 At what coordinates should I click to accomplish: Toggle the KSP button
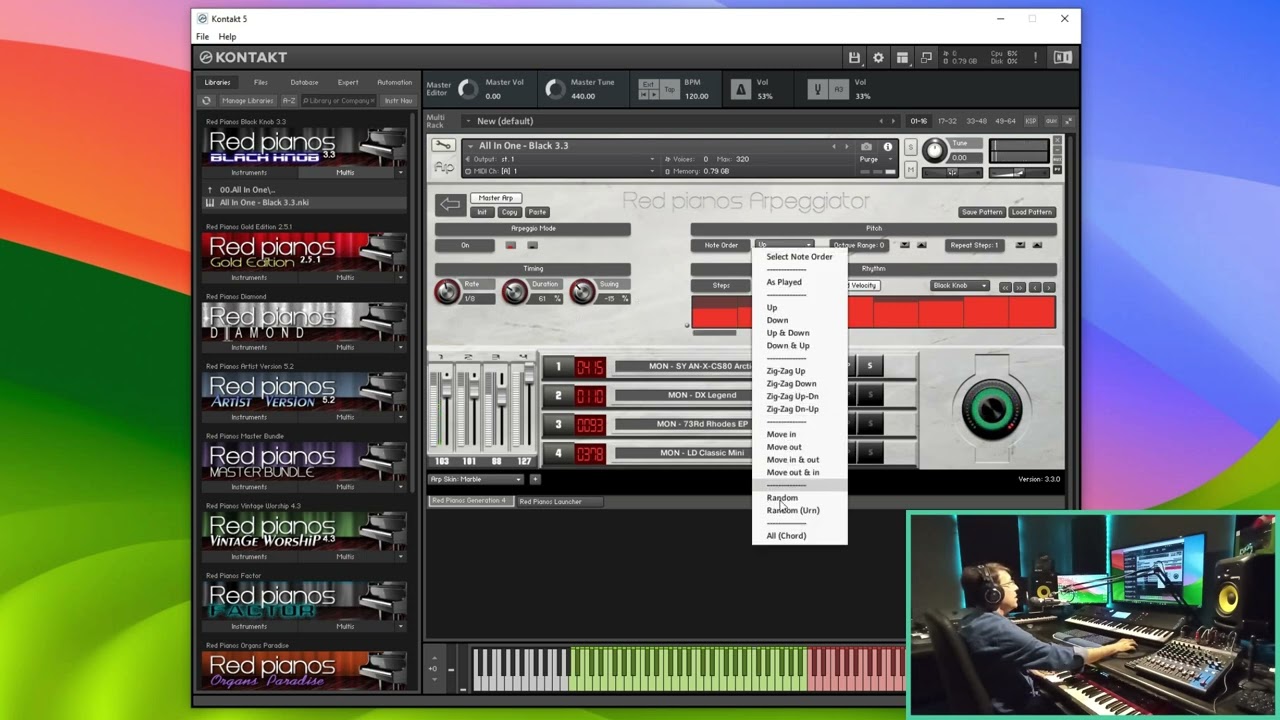[x=1033, y=121]
